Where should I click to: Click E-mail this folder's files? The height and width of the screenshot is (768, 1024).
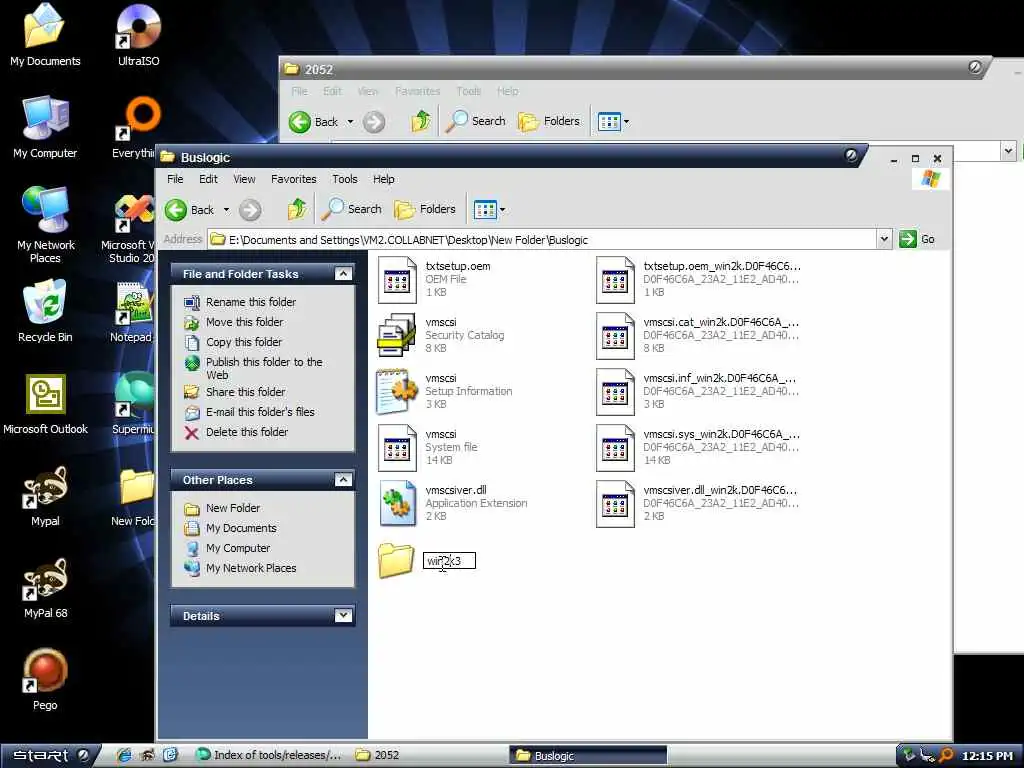click(261, 412)
